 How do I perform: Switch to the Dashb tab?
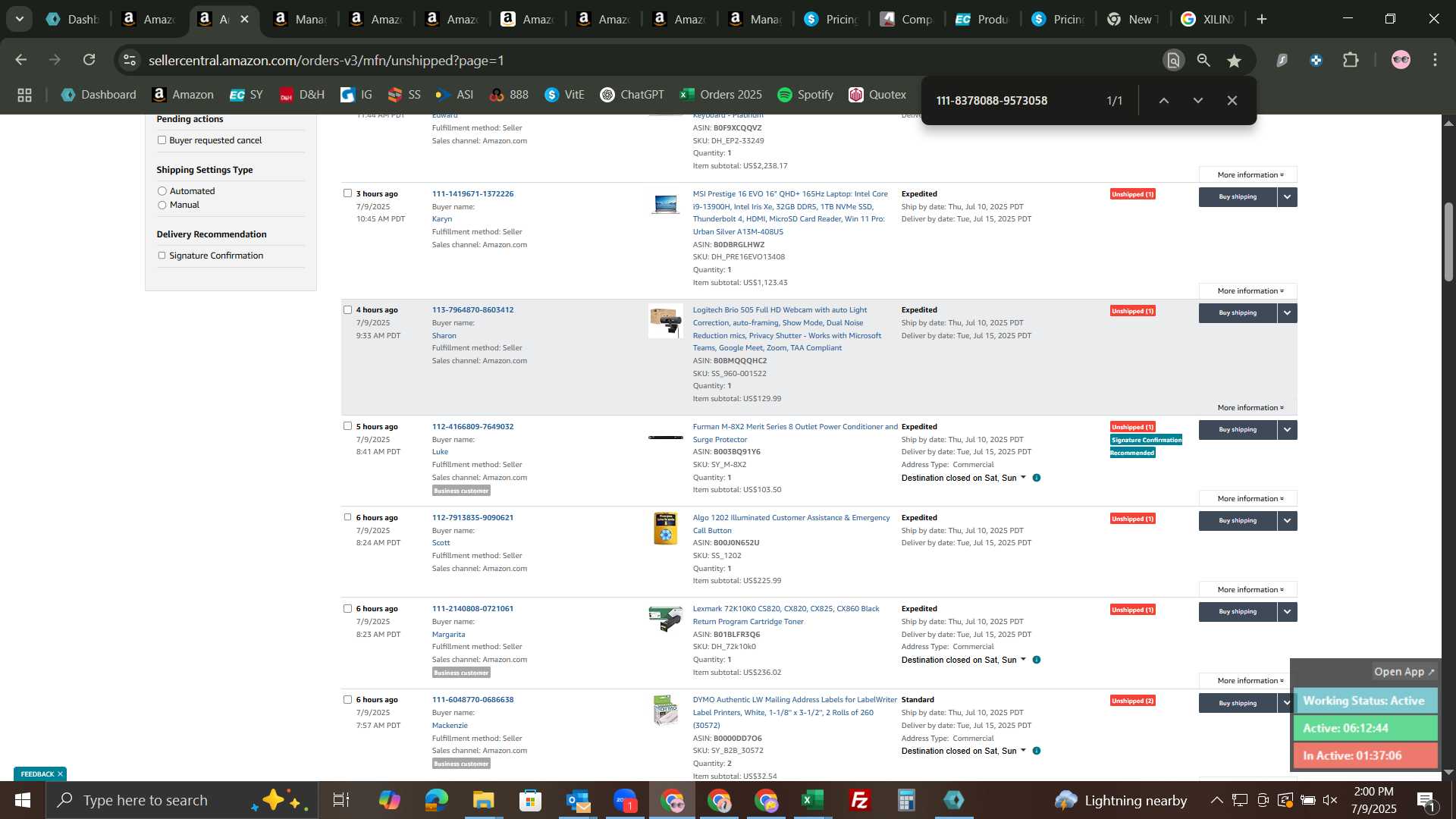(x=73, y=19)
